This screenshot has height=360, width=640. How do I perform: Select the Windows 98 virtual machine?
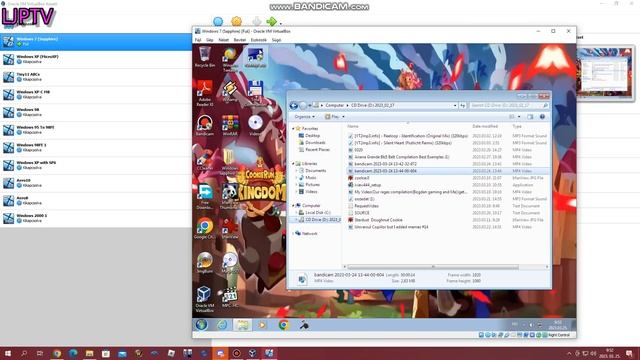click(x=96, y=112)
